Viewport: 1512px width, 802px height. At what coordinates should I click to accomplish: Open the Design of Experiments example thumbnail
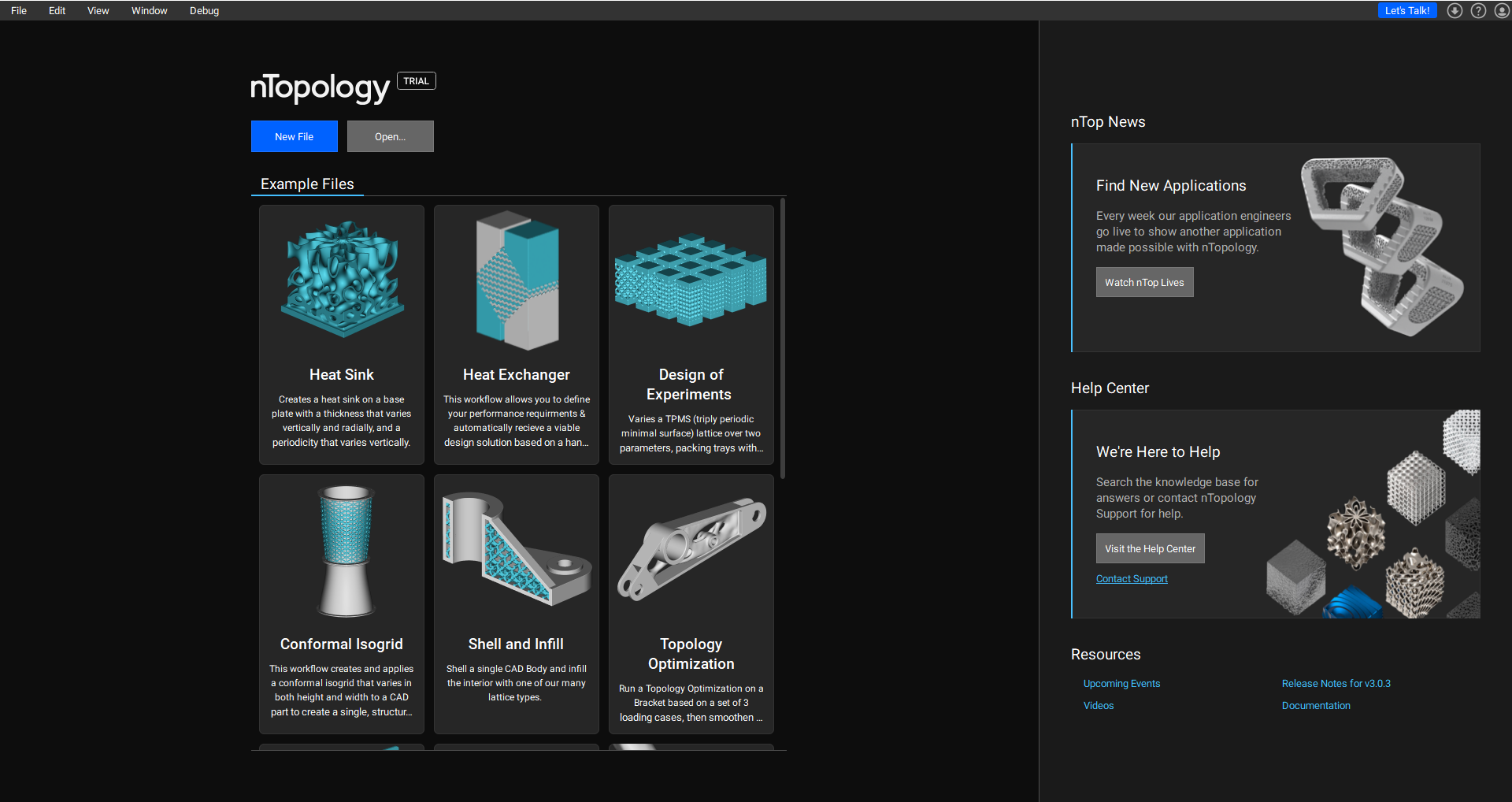click(x=691, y=280)
